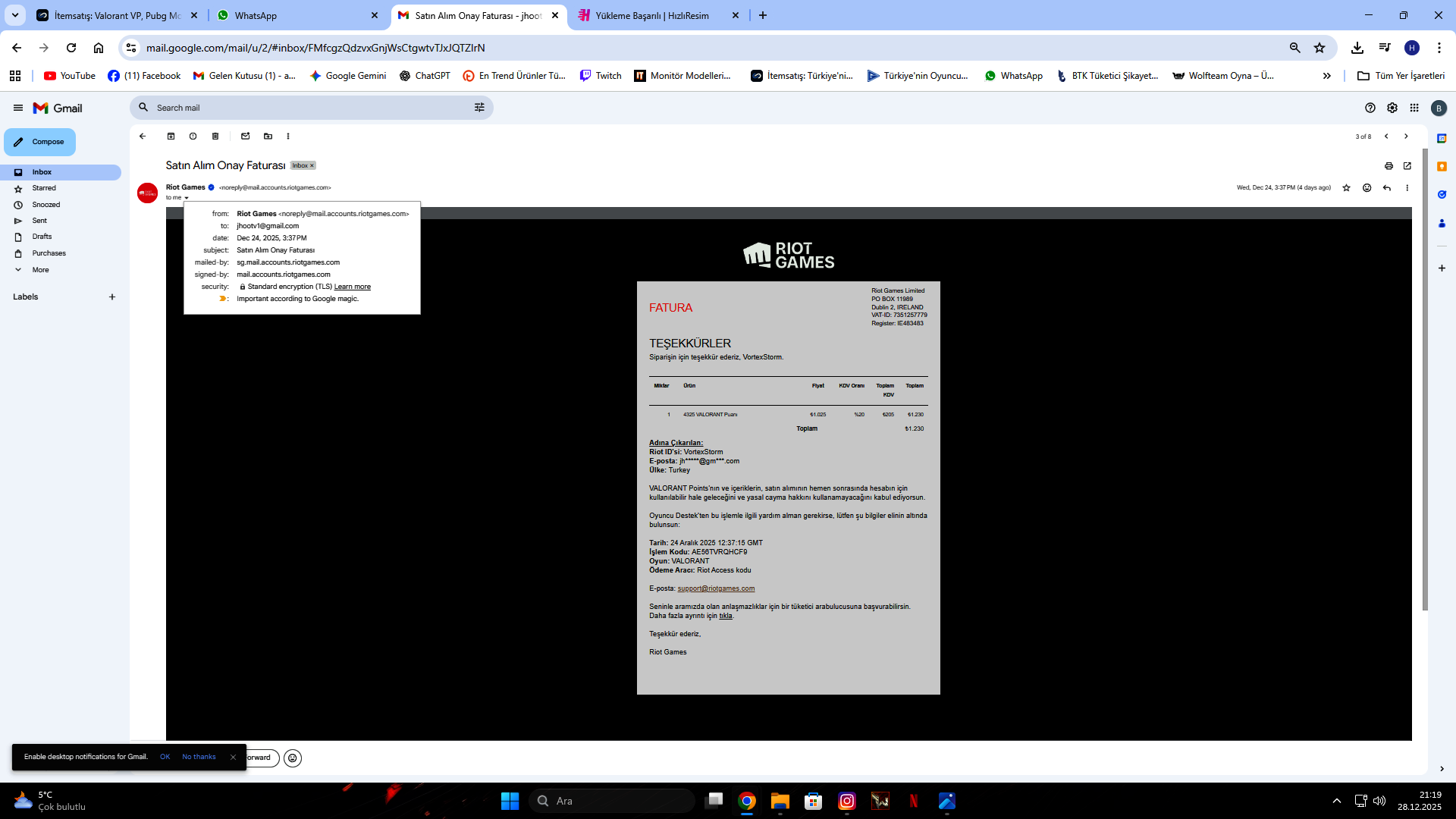1456x819 pixels.
Task: Create a new label with plus icon
Action: coord(112,297)
